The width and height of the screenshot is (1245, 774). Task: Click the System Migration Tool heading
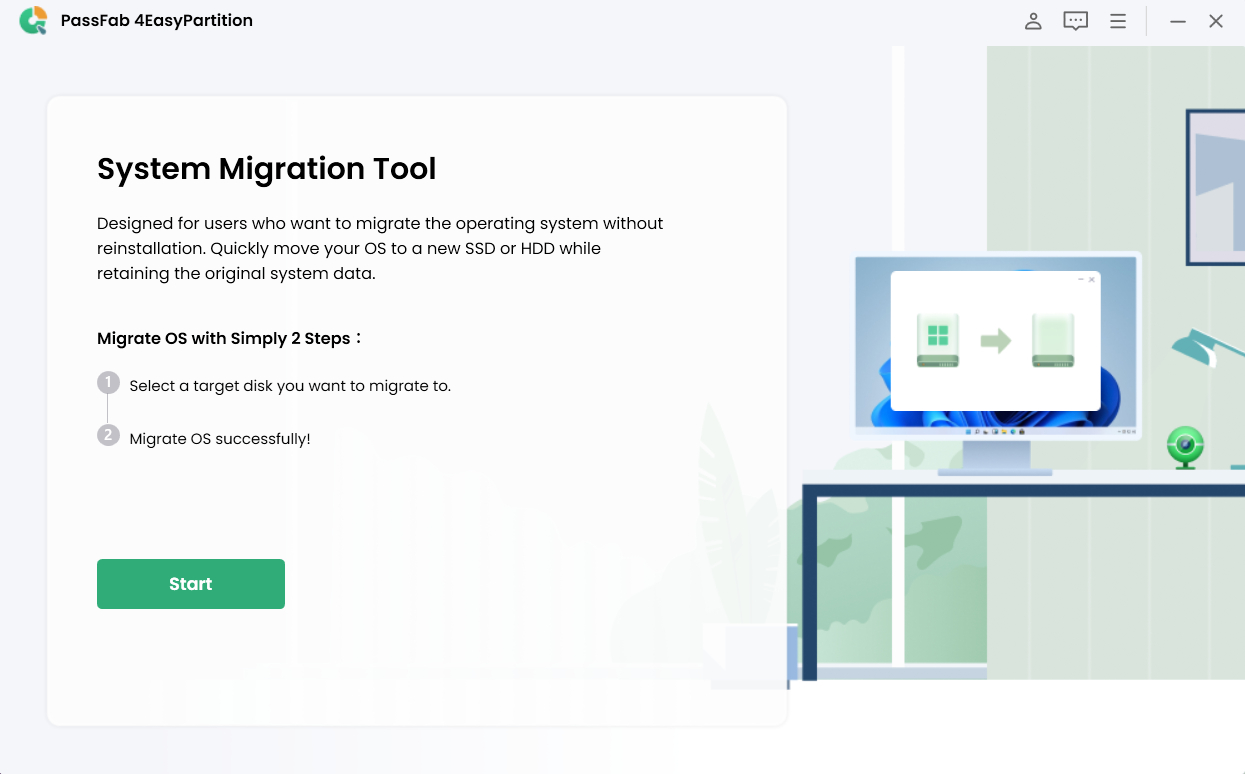266,169
